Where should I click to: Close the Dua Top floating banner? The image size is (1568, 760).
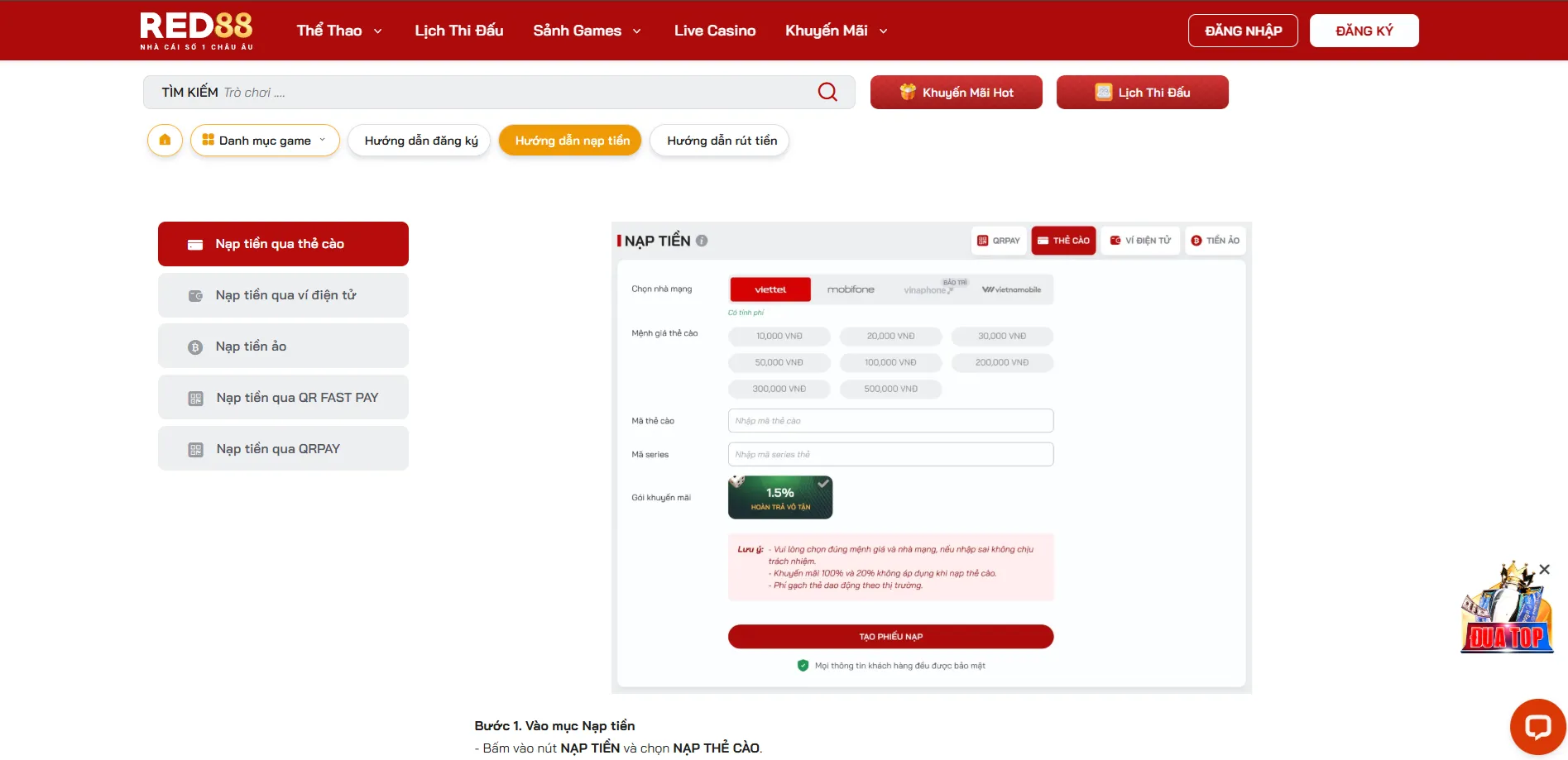click(1544, 569)
